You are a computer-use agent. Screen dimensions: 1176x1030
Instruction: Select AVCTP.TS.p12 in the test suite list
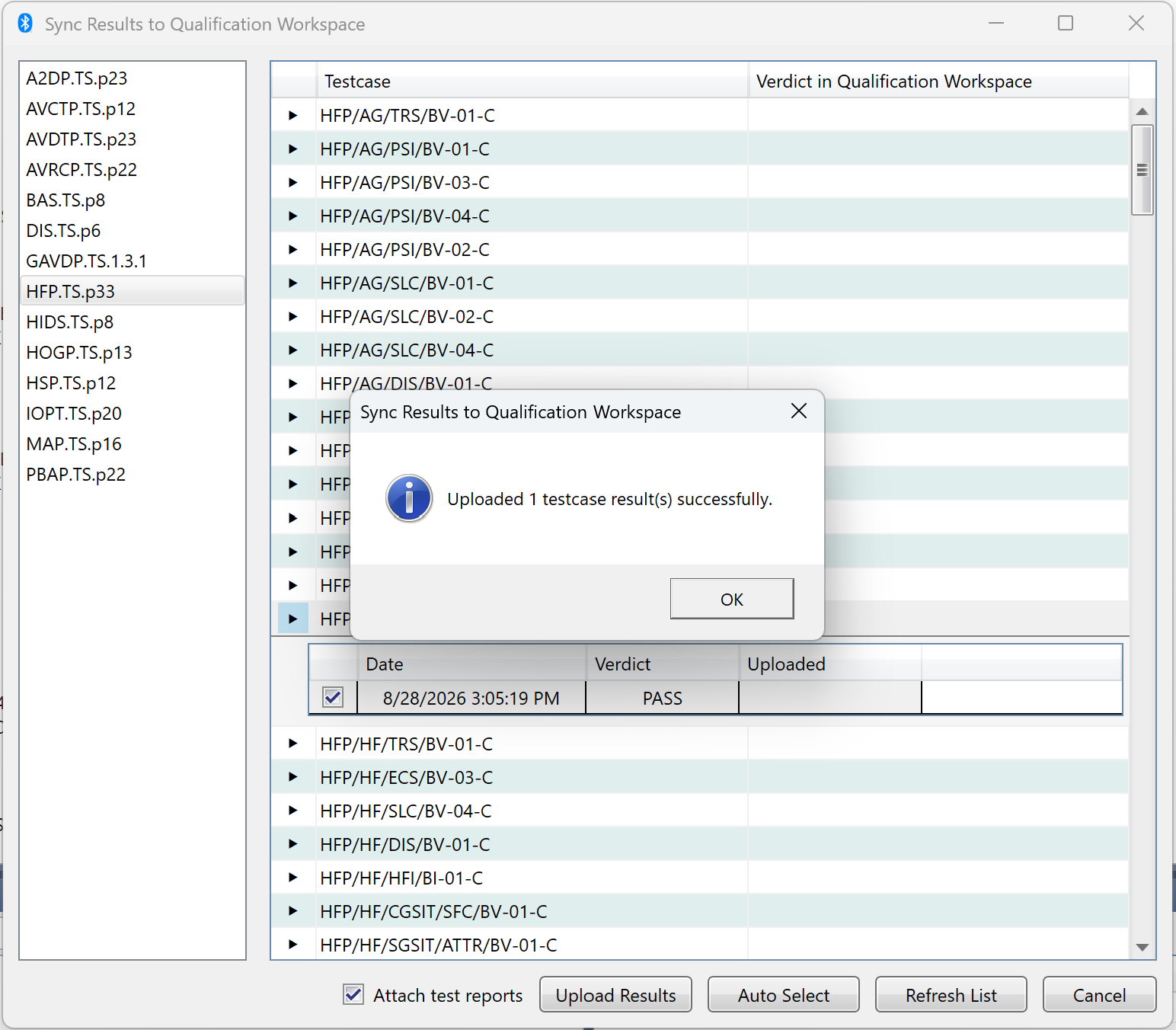point(133,109)
